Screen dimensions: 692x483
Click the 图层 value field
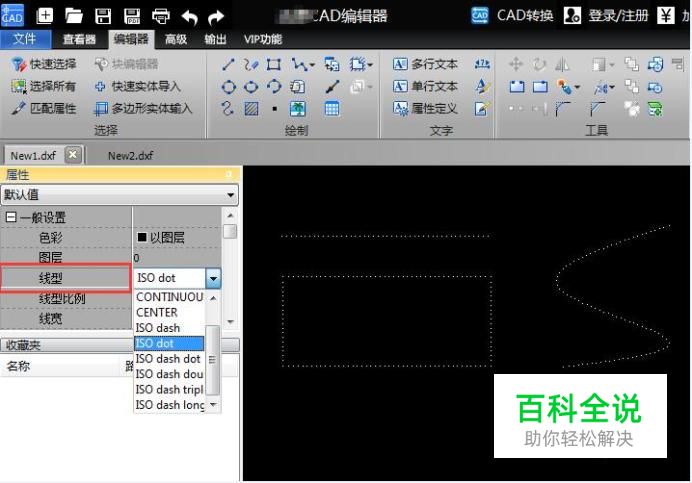[177, 257]
